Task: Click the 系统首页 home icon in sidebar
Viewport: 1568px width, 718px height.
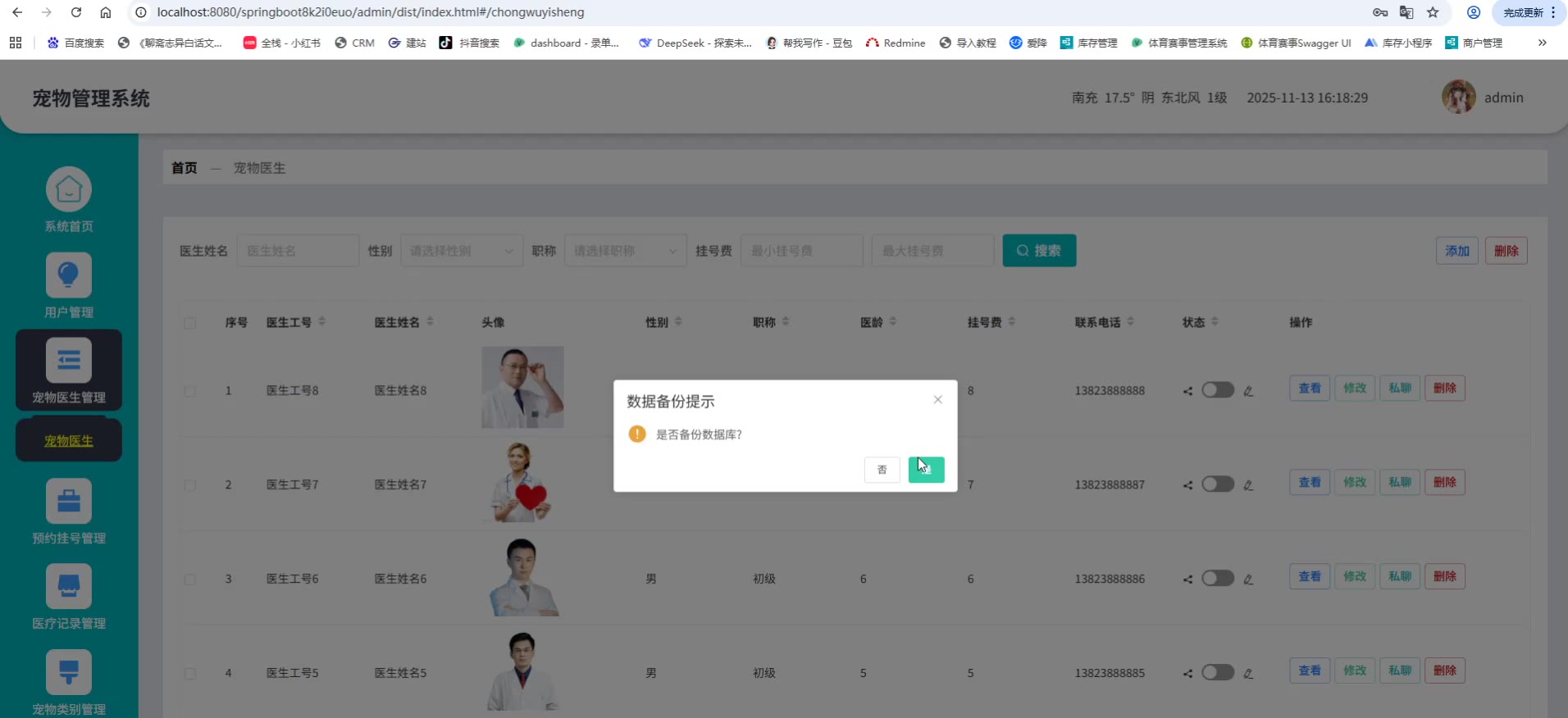Action: tap(69, 190)
